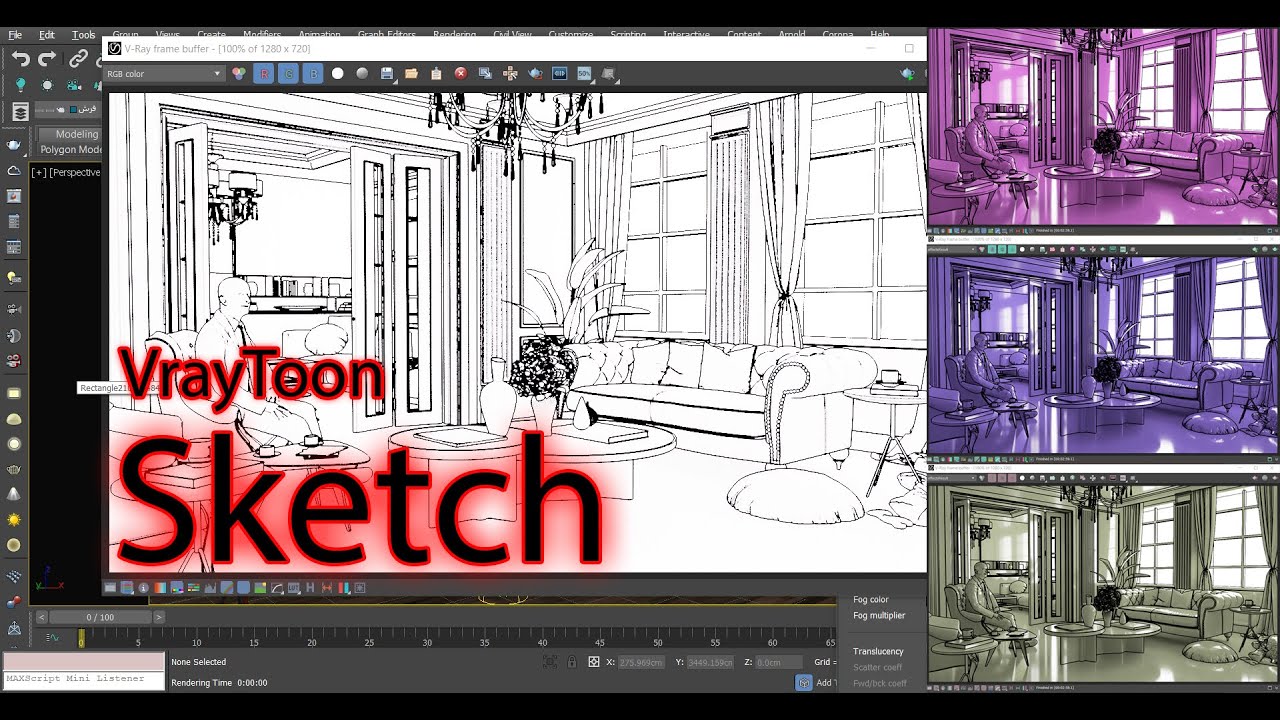Image resolution: width=1280 pixels, height=720 pixels.
Task: Open the Perspective viewport label menu
Action: point(74,172)
